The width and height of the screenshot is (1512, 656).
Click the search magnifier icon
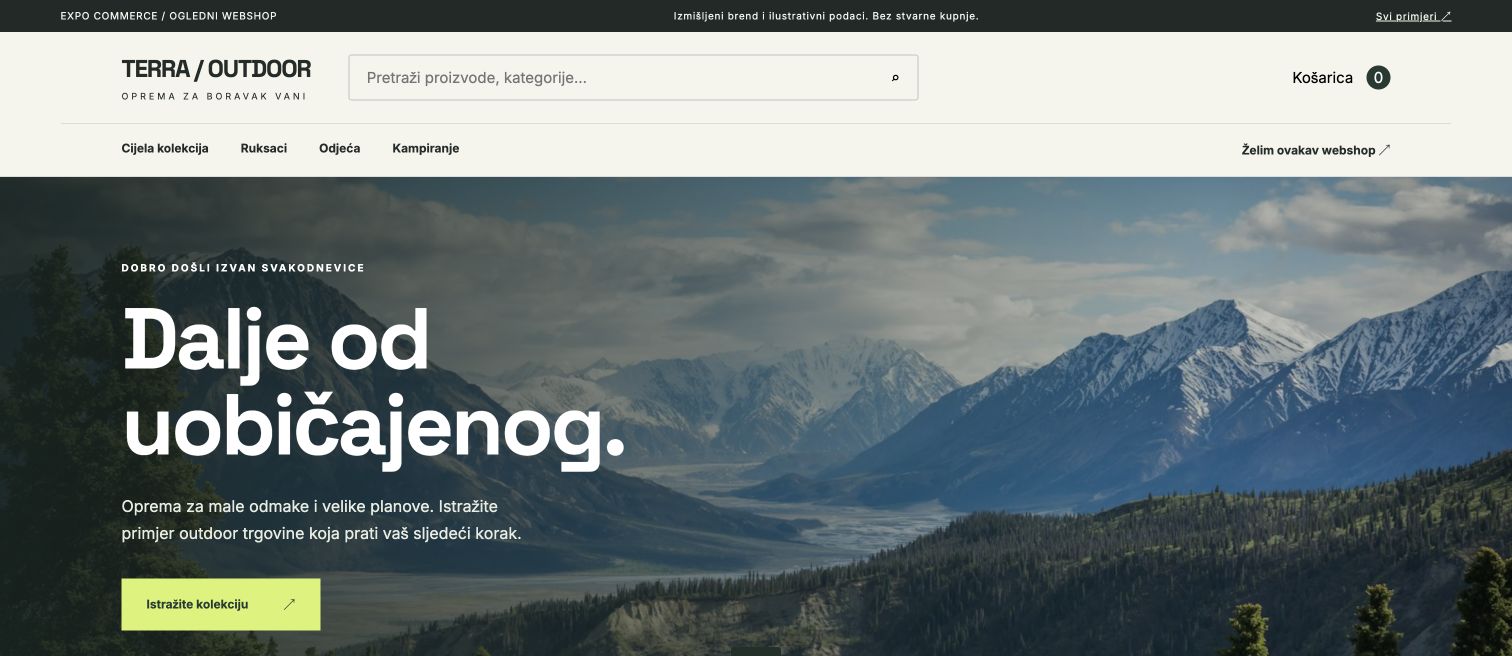[895, 78]
